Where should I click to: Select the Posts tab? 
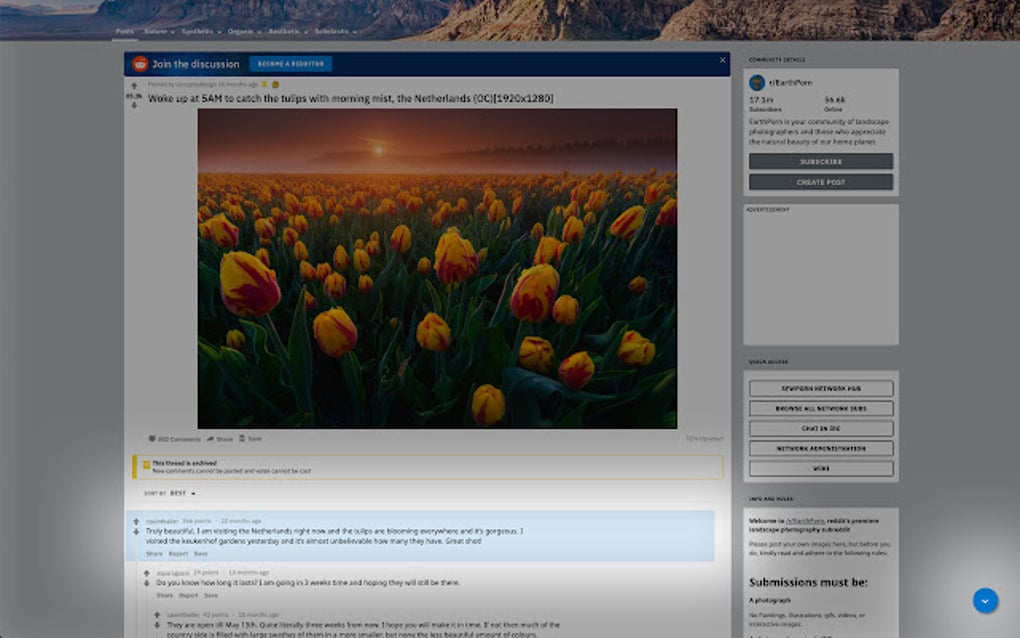[x=124, y=31]
